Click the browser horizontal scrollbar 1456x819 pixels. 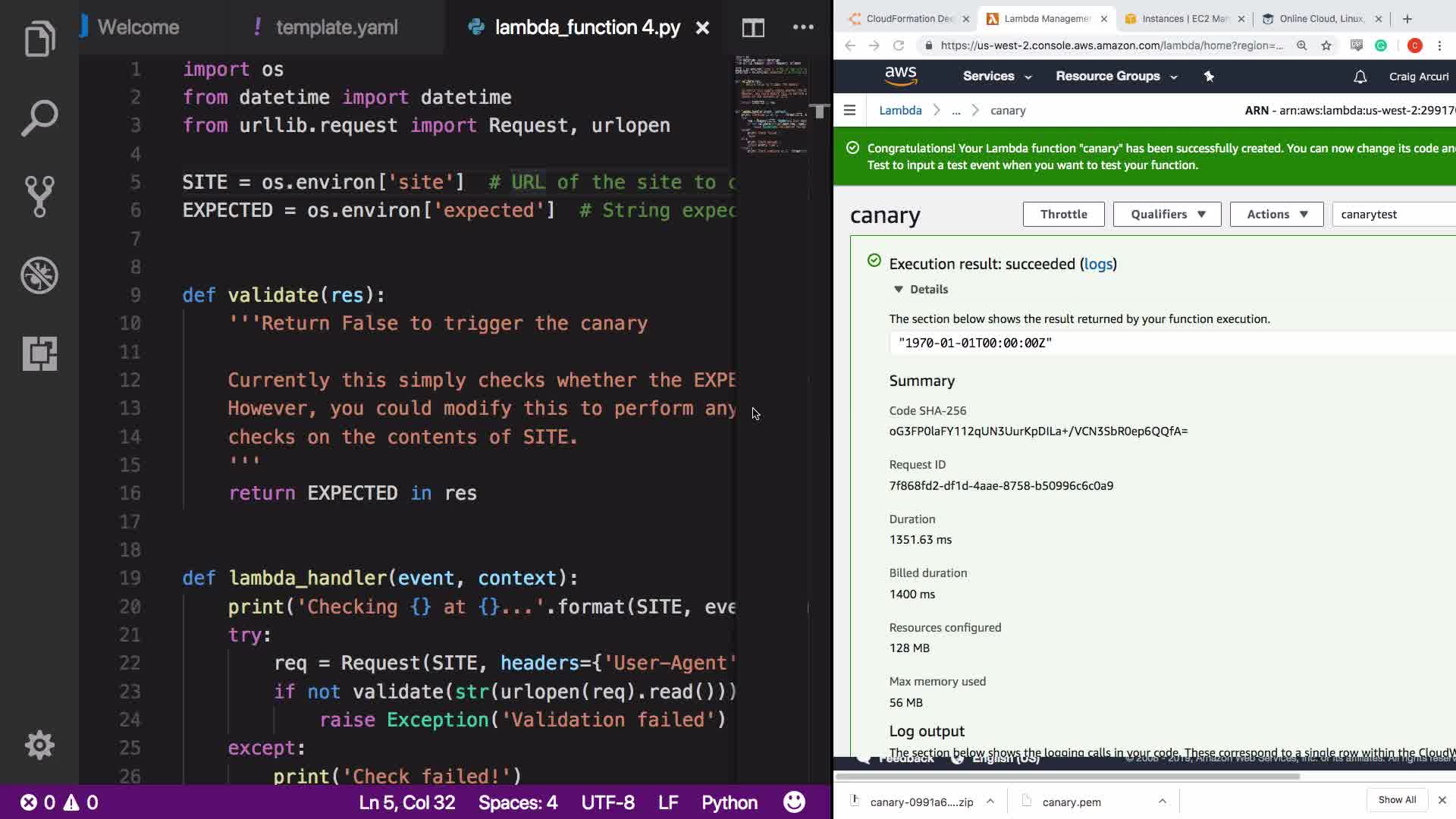[x=1068, y=777]
